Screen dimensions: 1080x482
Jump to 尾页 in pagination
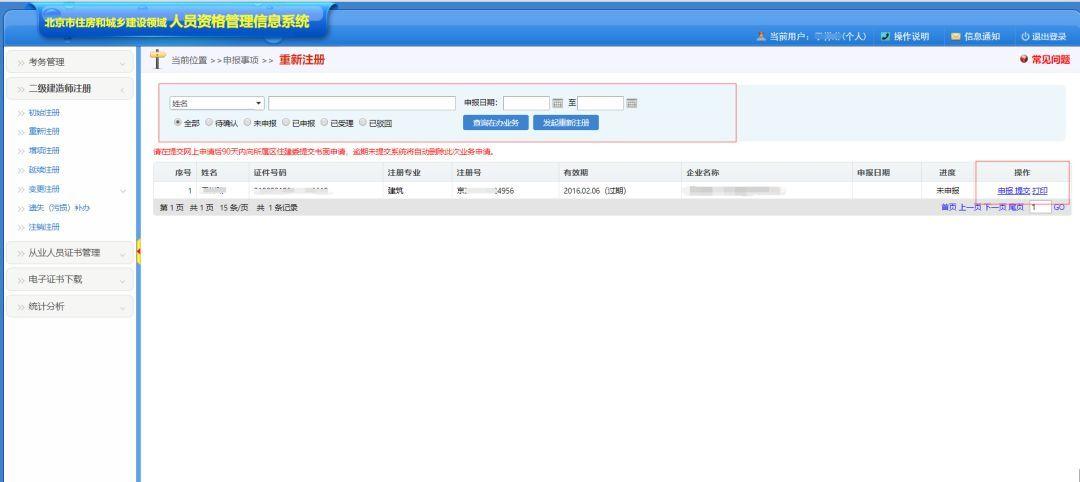click(1016, 207)
